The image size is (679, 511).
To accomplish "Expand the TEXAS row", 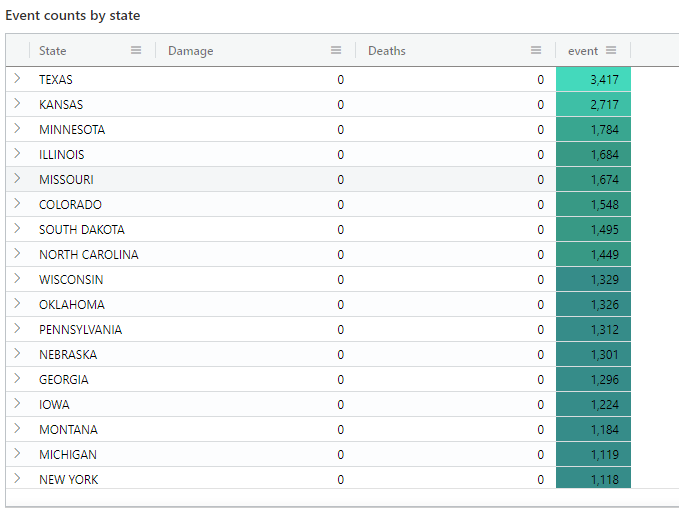I will [x=17, y=79].
